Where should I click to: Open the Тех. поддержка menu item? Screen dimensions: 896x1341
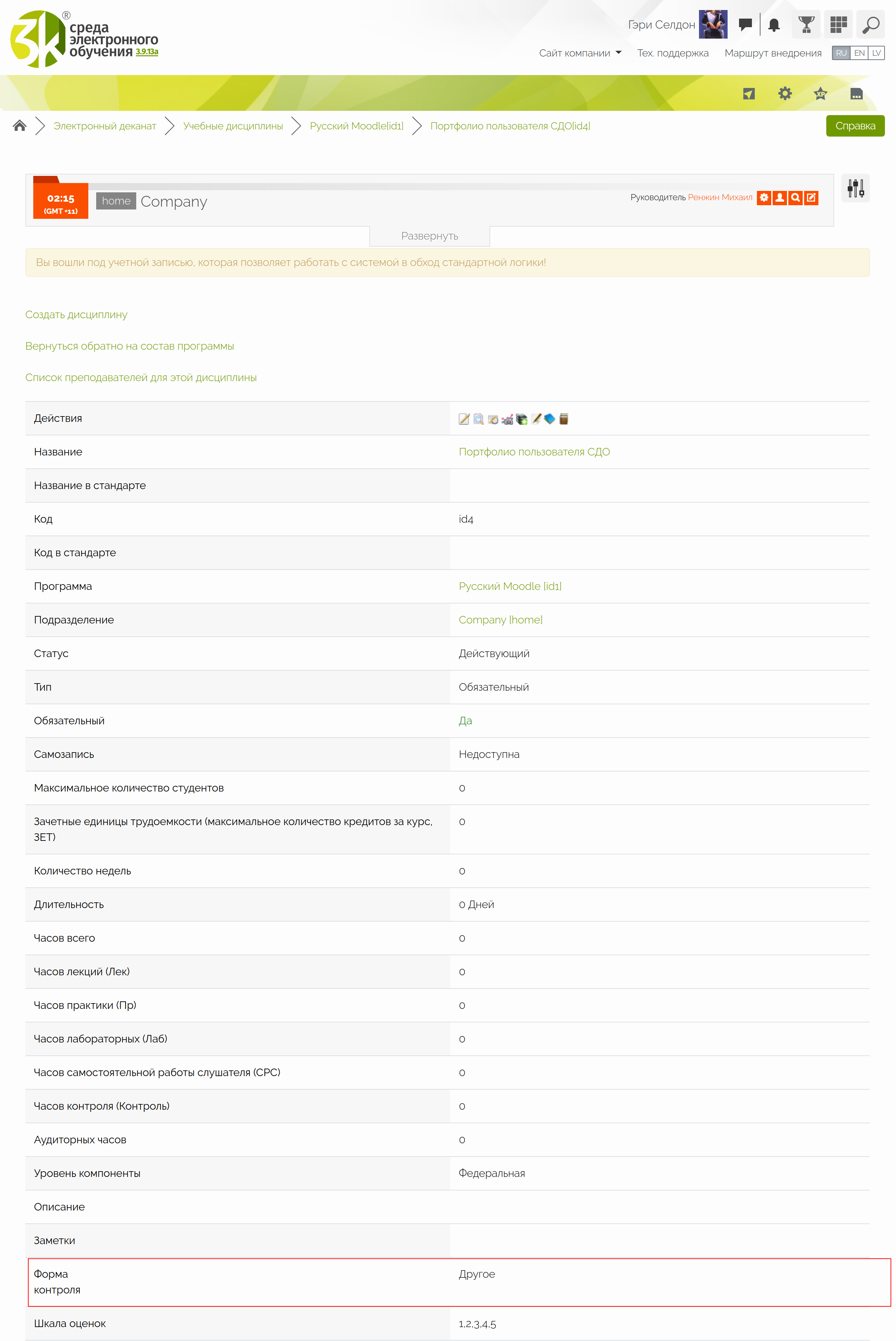click(x=672, y=53)
